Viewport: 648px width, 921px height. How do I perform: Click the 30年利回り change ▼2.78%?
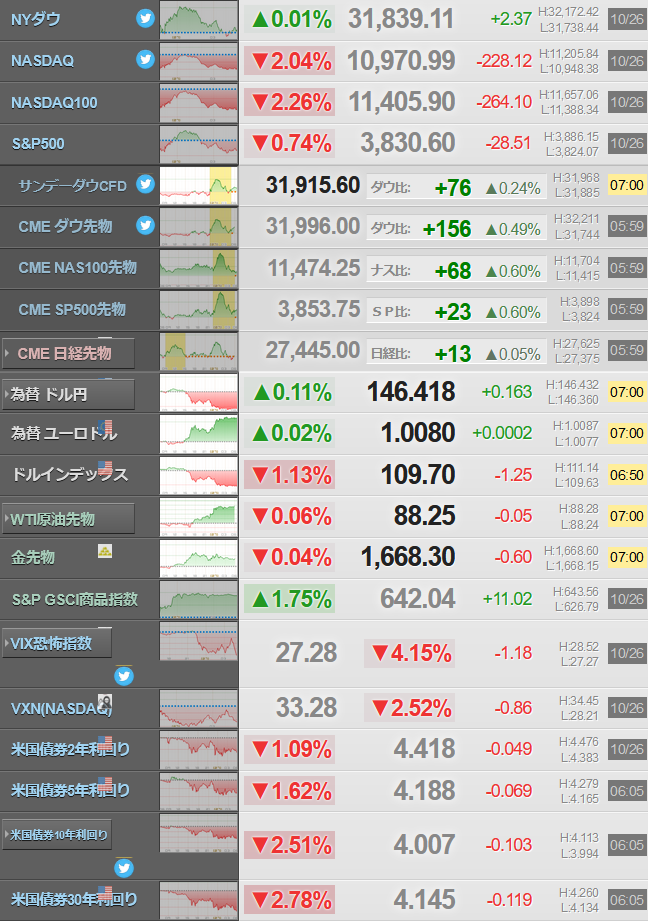pos(290,900)
